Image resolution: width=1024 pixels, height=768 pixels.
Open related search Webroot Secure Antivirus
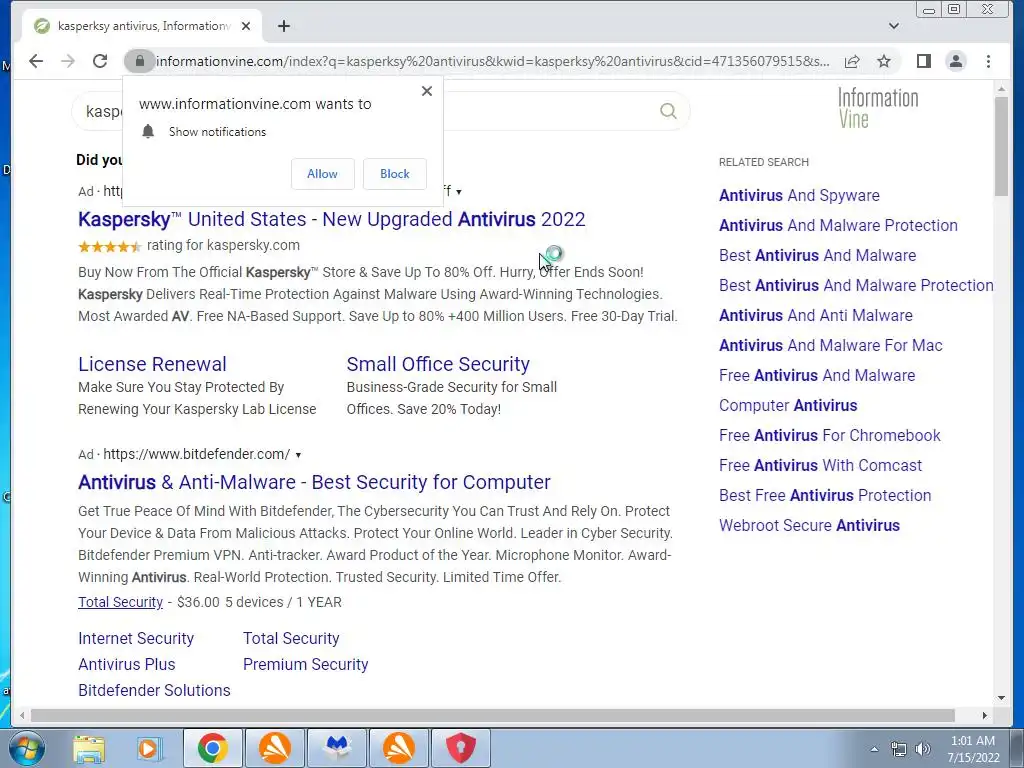[x=810, y=526]
